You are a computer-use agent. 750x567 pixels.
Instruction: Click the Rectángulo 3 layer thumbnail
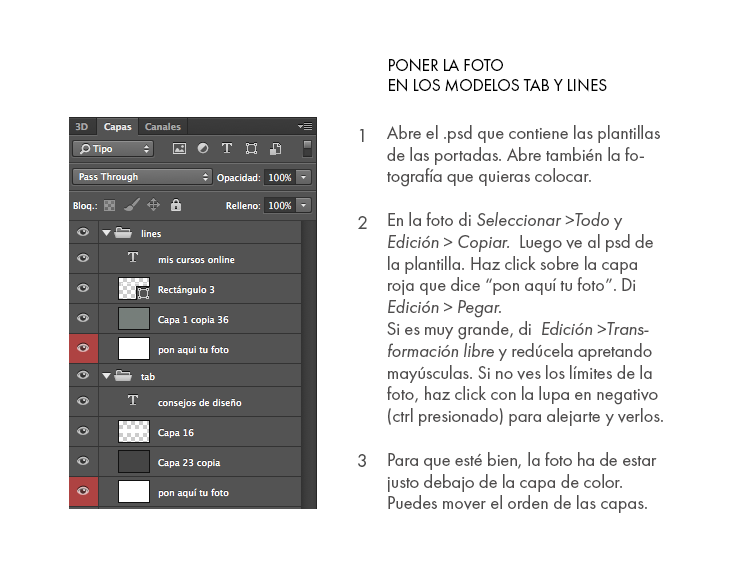pos(134,289)
